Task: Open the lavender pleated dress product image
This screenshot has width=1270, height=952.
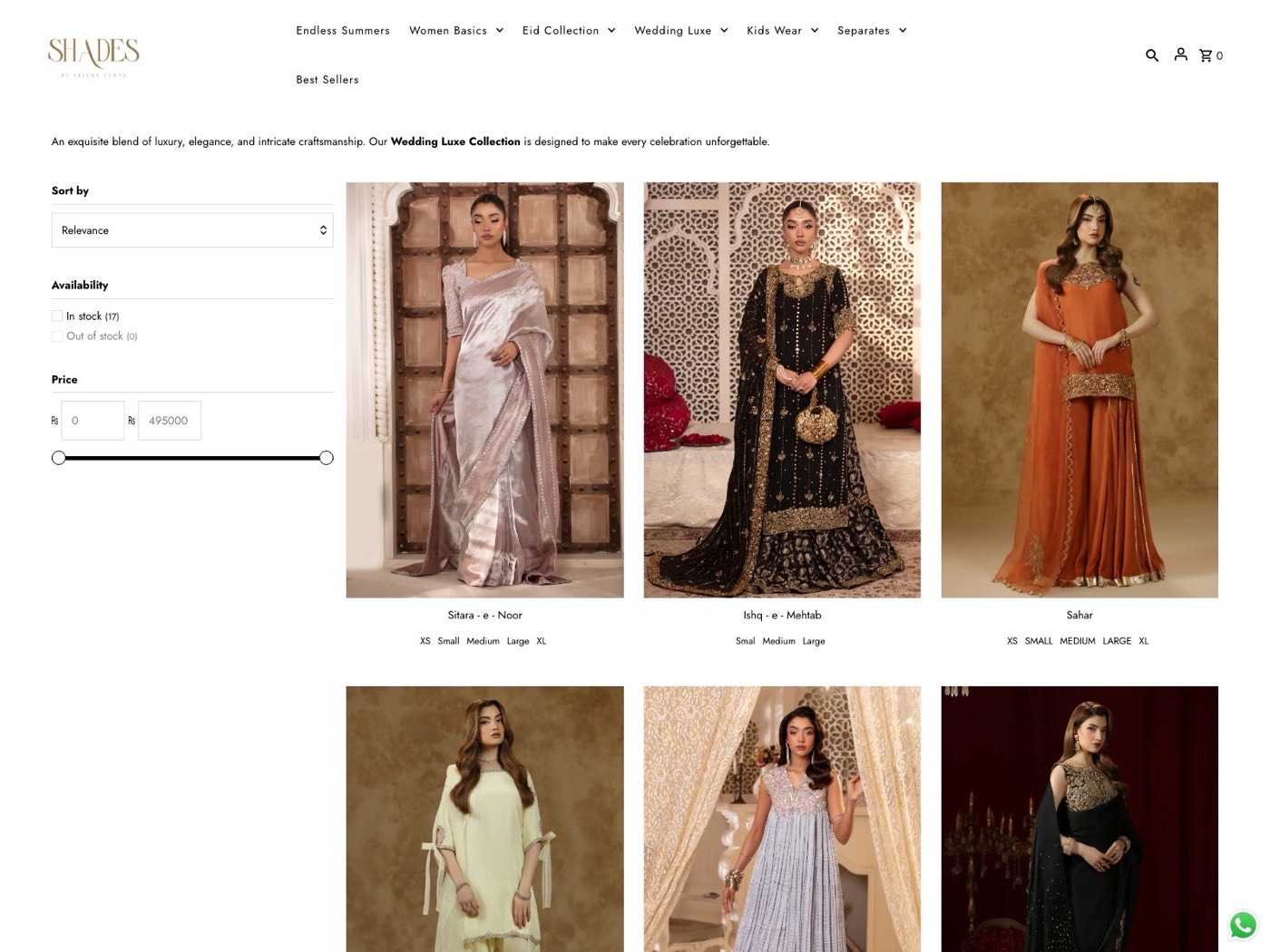Action: click(782, 819)
